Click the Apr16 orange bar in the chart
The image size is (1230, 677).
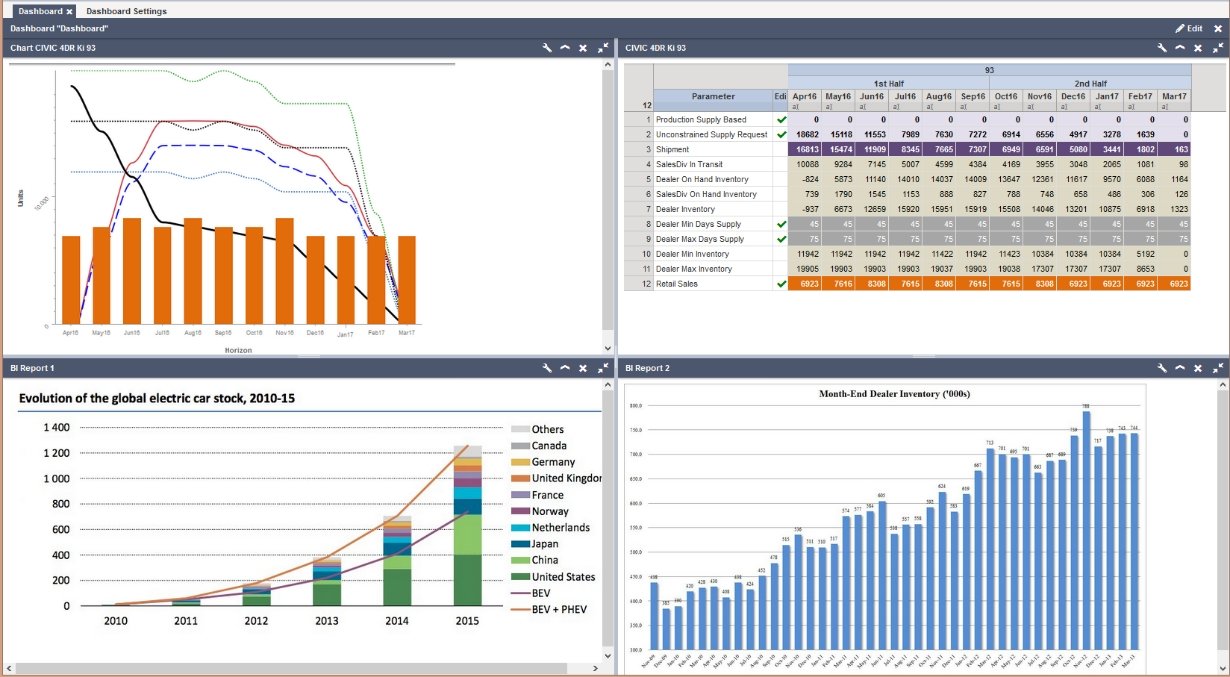71,281
